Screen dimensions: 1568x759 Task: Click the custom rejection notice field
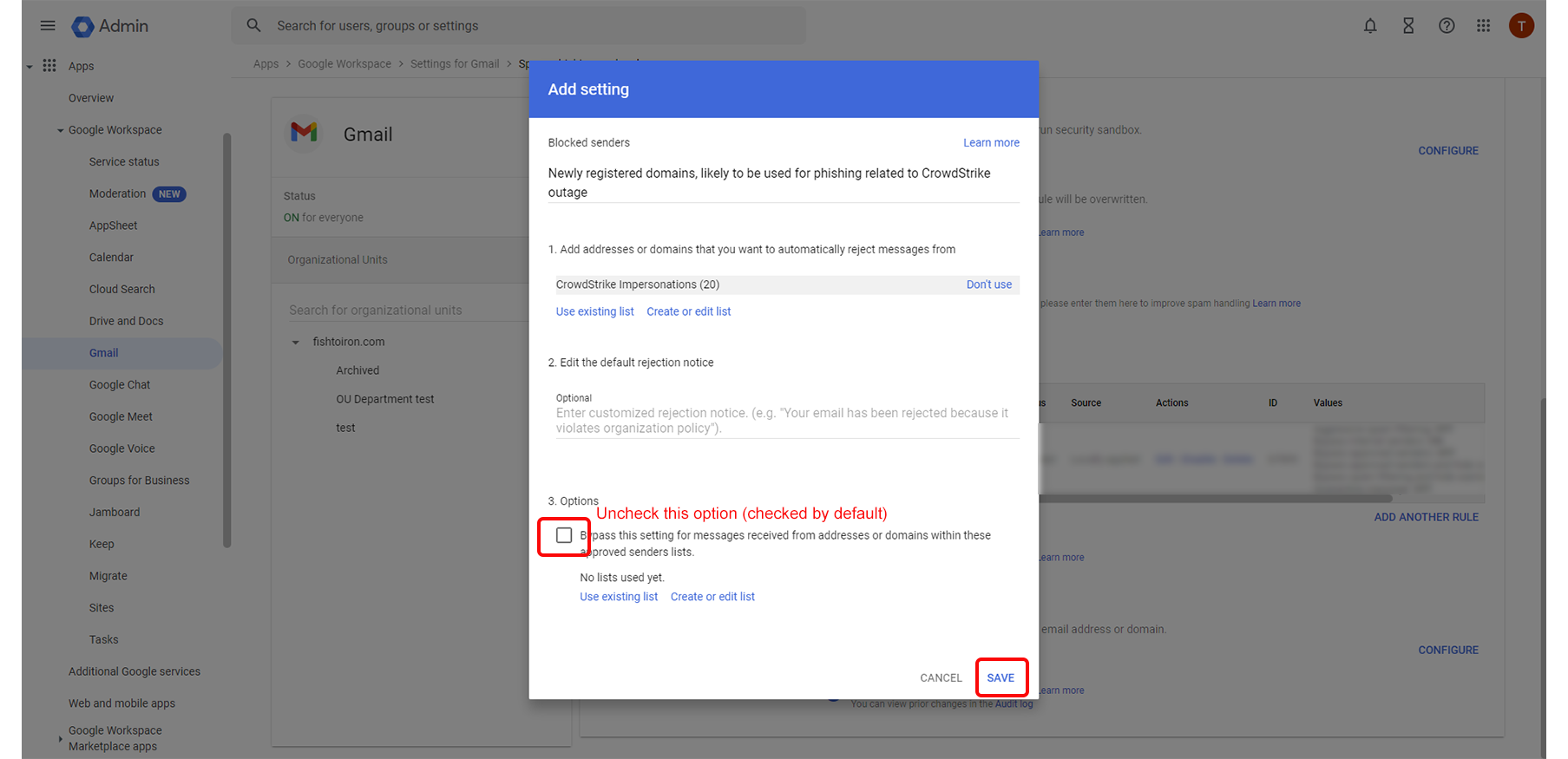(786, 421)
